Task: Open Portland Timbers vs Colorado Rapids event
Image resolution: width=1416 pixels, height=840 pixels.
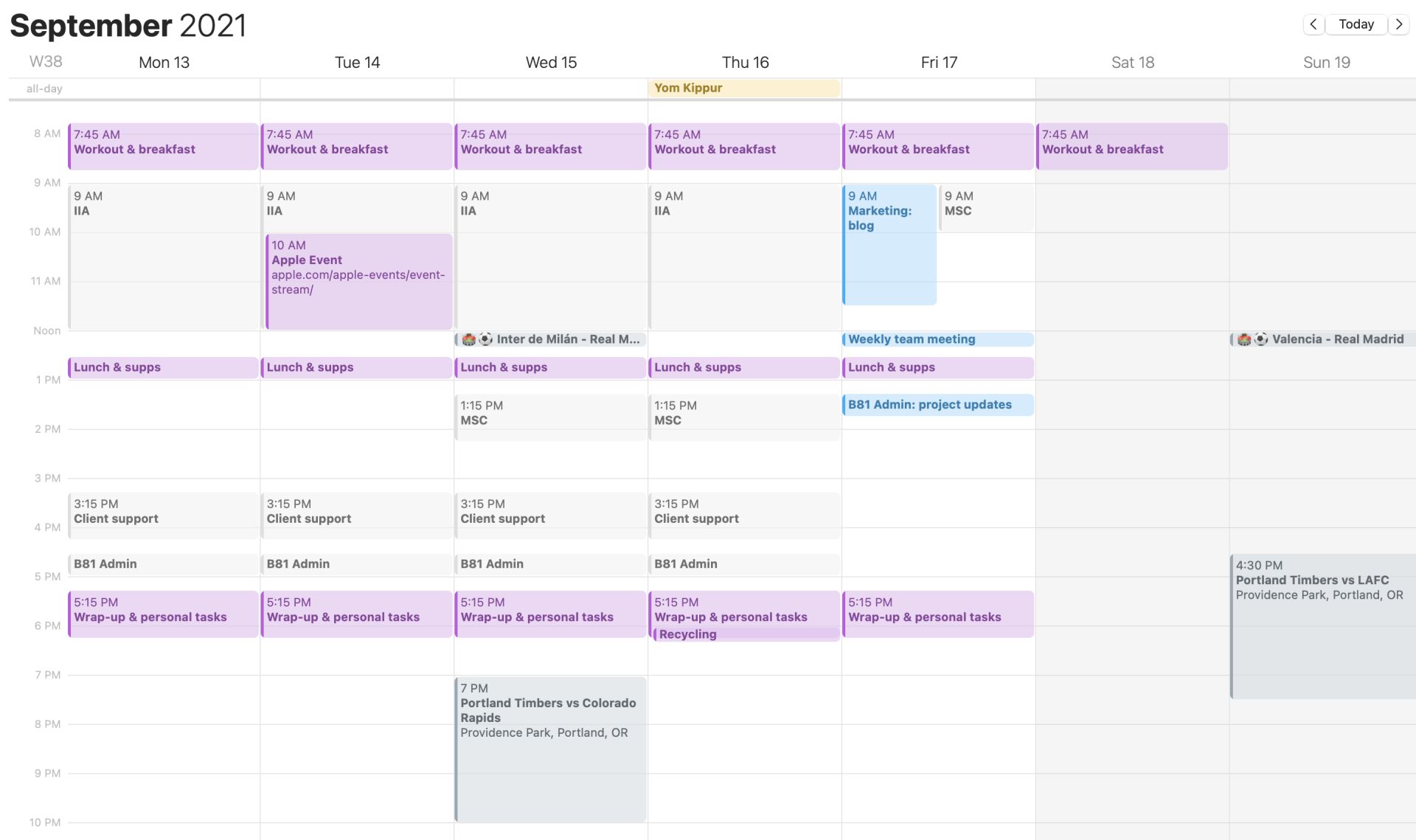Action: 551,745
